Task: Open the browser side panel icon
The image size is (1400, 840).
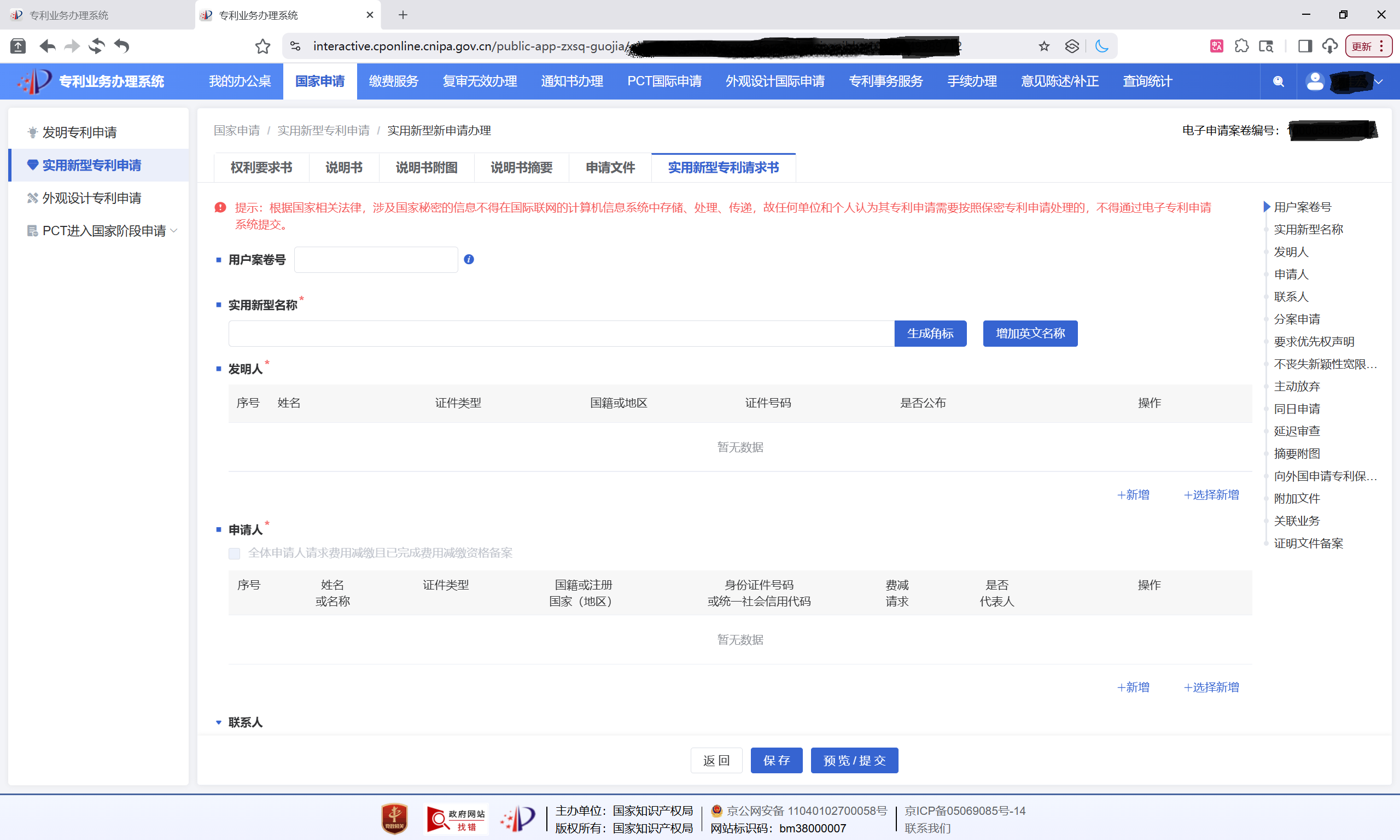Action: tap(1305, 46)
